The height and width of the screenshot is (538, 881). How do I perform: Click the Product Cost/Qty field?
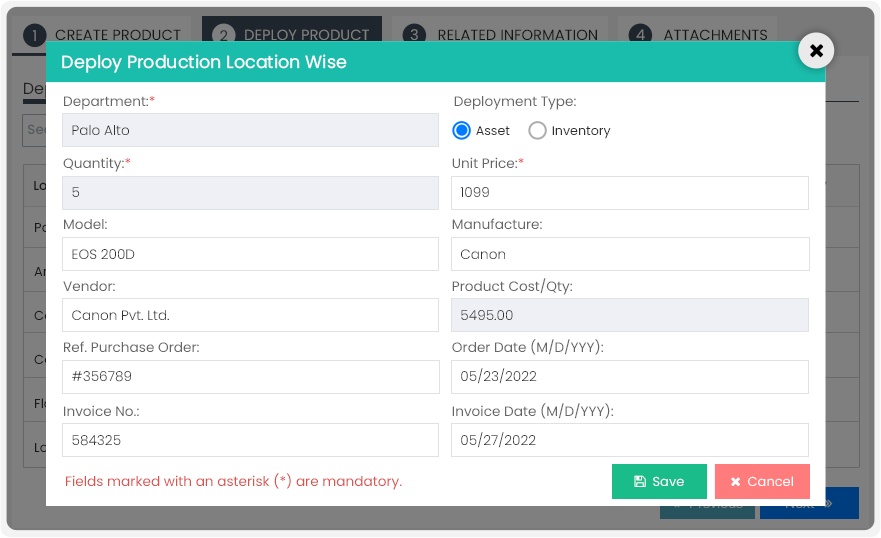[630, 315]
